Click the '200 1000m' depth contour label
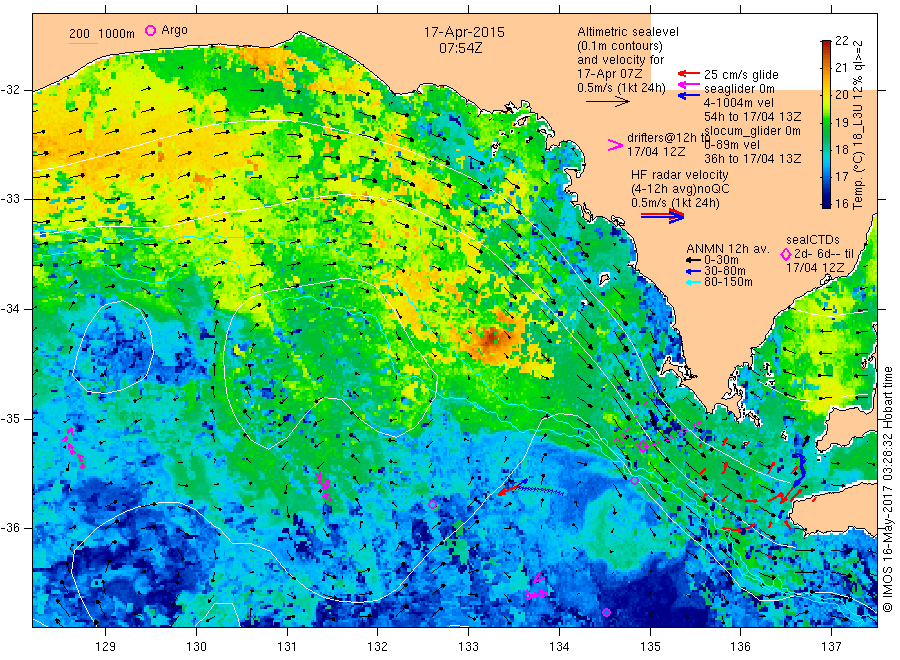This screenshot has width=900, height=660. pyautogui.click(x=102, y=34)
